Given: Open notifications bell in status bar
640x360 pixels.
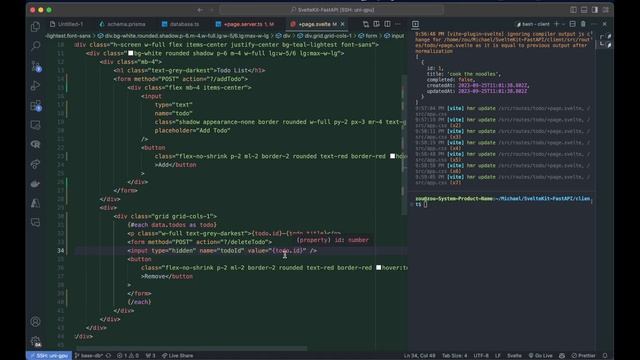Looking at the screenshot, I should coord(605,356).
